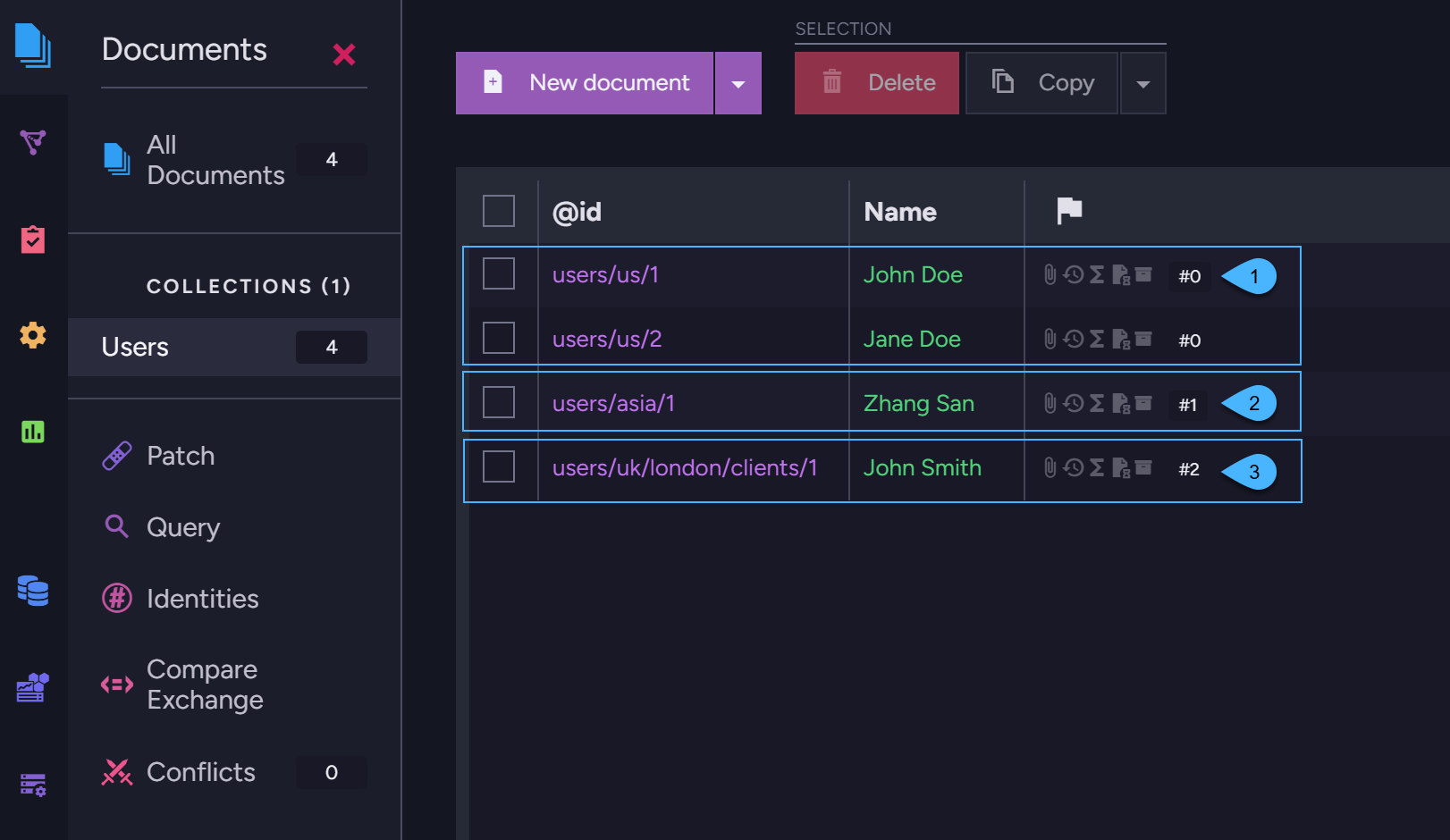Click the revisions history icon for Jane Doe

(1074, 339)
